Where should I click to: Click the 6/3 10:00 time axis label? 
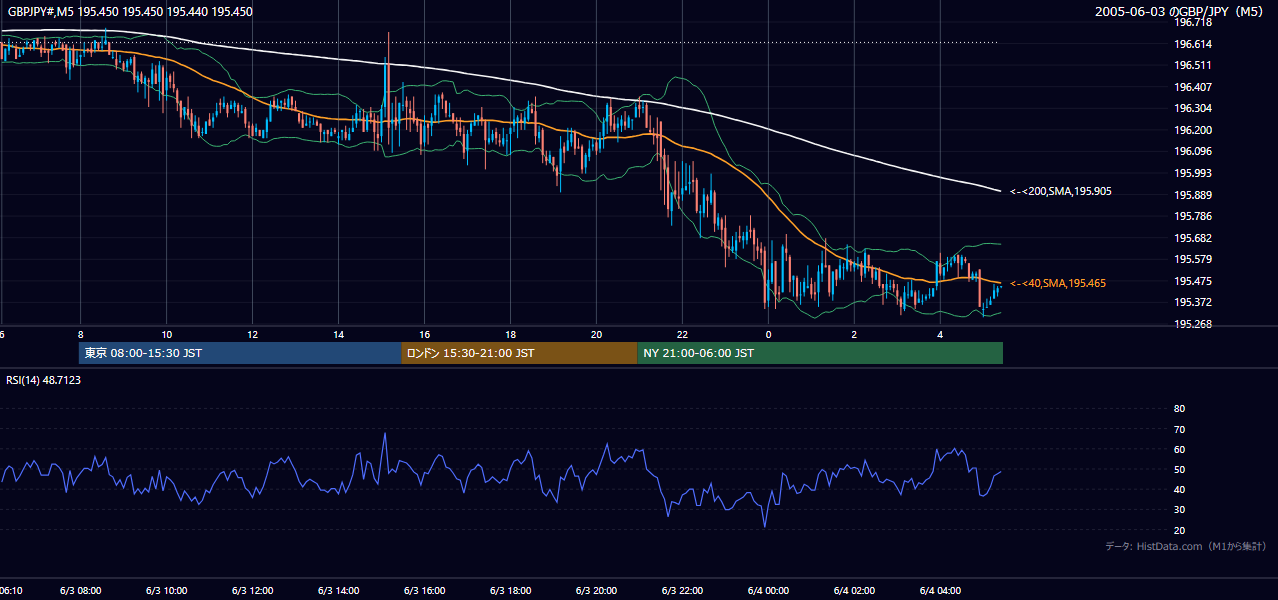coord(166,590)
